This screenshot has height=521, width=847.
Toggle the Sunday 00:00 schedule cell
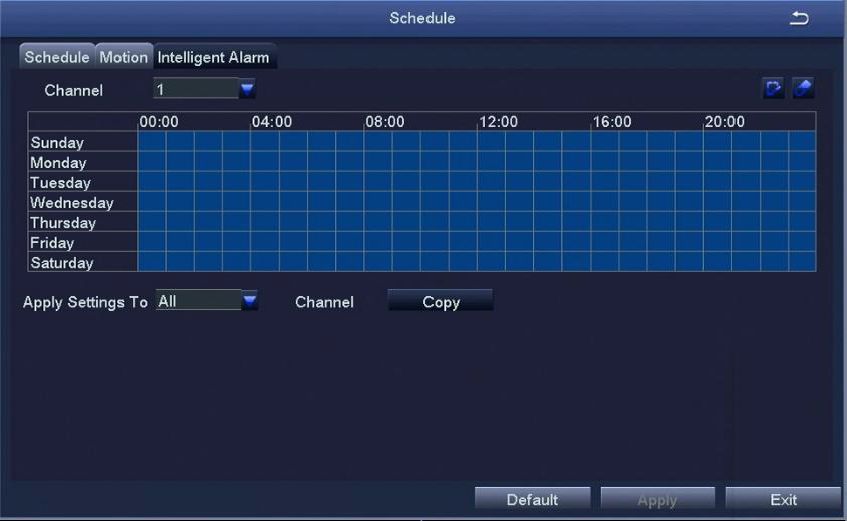click(x=152, y=142)
